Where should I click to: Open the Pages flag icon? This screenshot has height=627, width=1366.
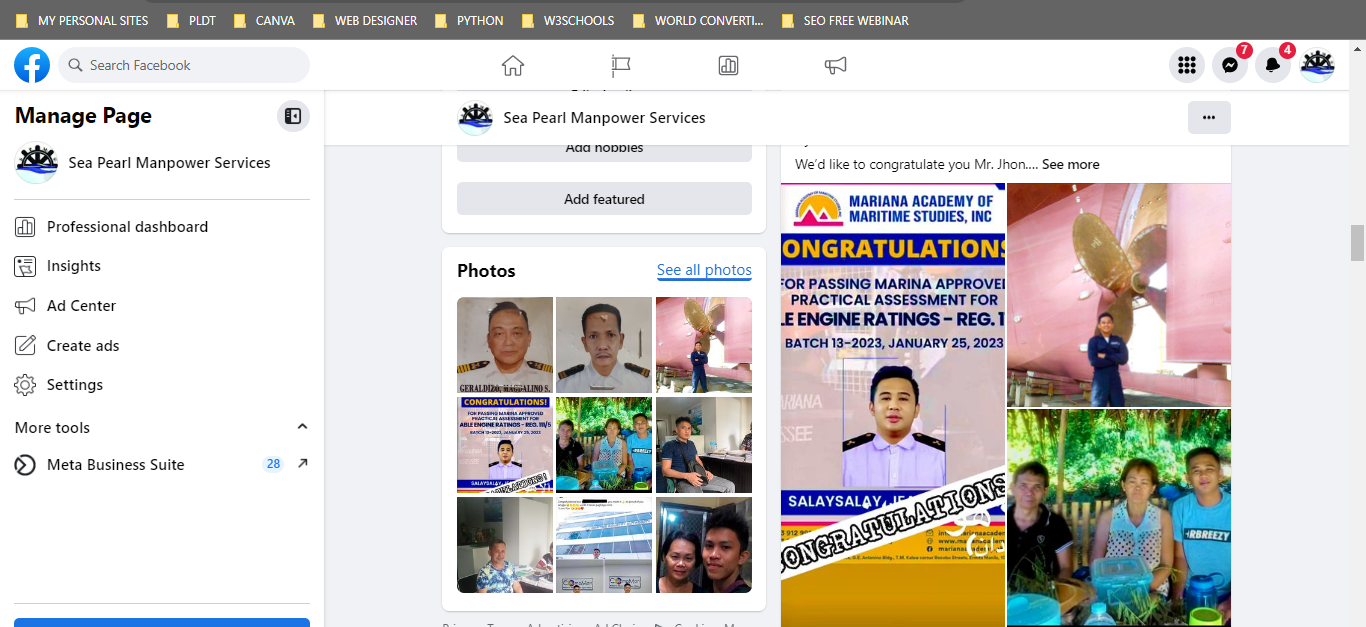621,65
